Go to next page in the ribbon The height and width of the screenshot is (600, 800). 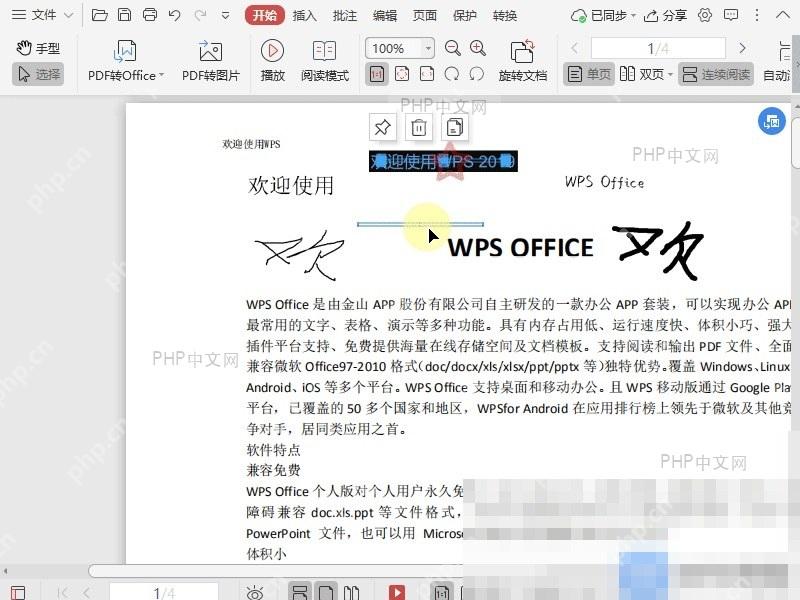click(x=742, y=48)
